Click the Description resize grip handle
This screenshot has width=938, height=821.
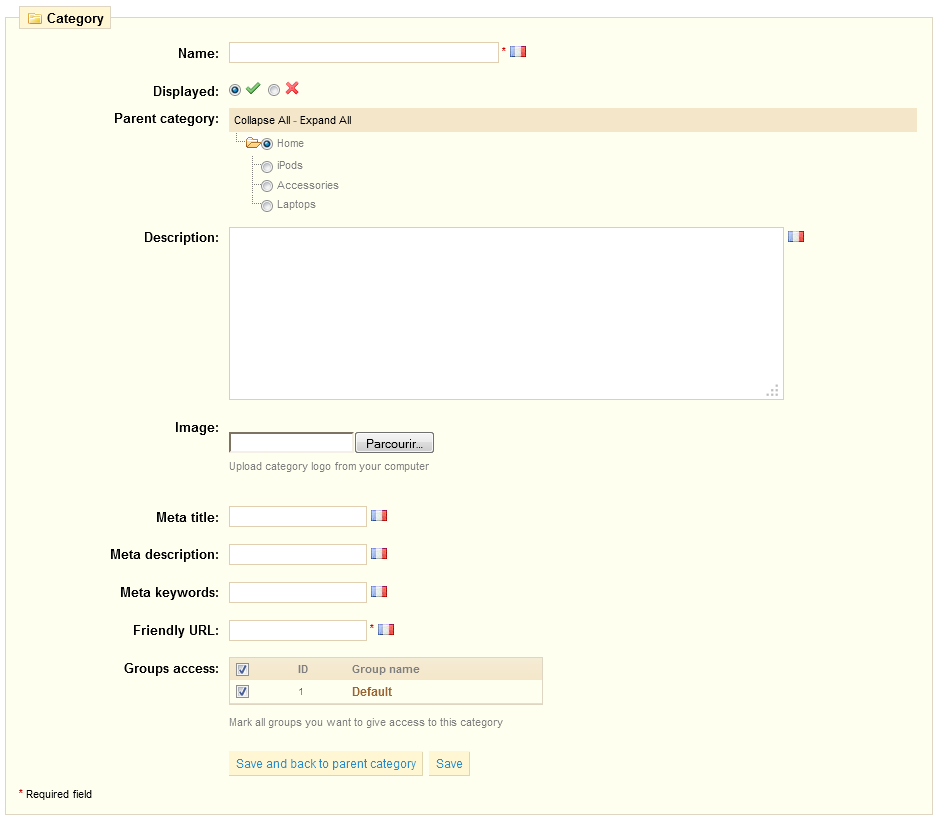pyautogui.click(x=773, y=391)
